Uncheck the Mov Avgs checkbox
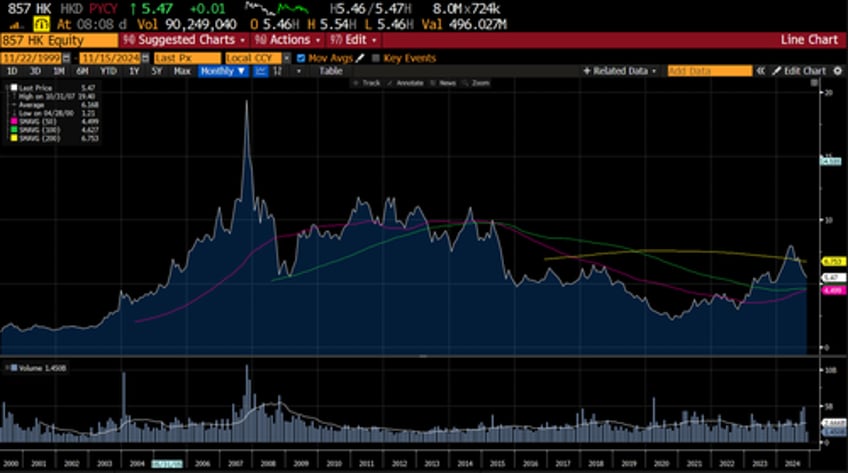The height and width of the screenshot is (473, 848). 302,58
